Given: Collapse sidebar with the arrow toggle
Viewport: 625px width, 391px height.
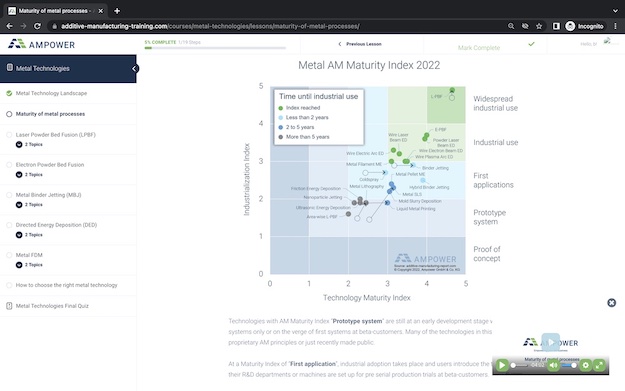Looking at the screenshot, I should pyautogui.click(x=135, y=69).
